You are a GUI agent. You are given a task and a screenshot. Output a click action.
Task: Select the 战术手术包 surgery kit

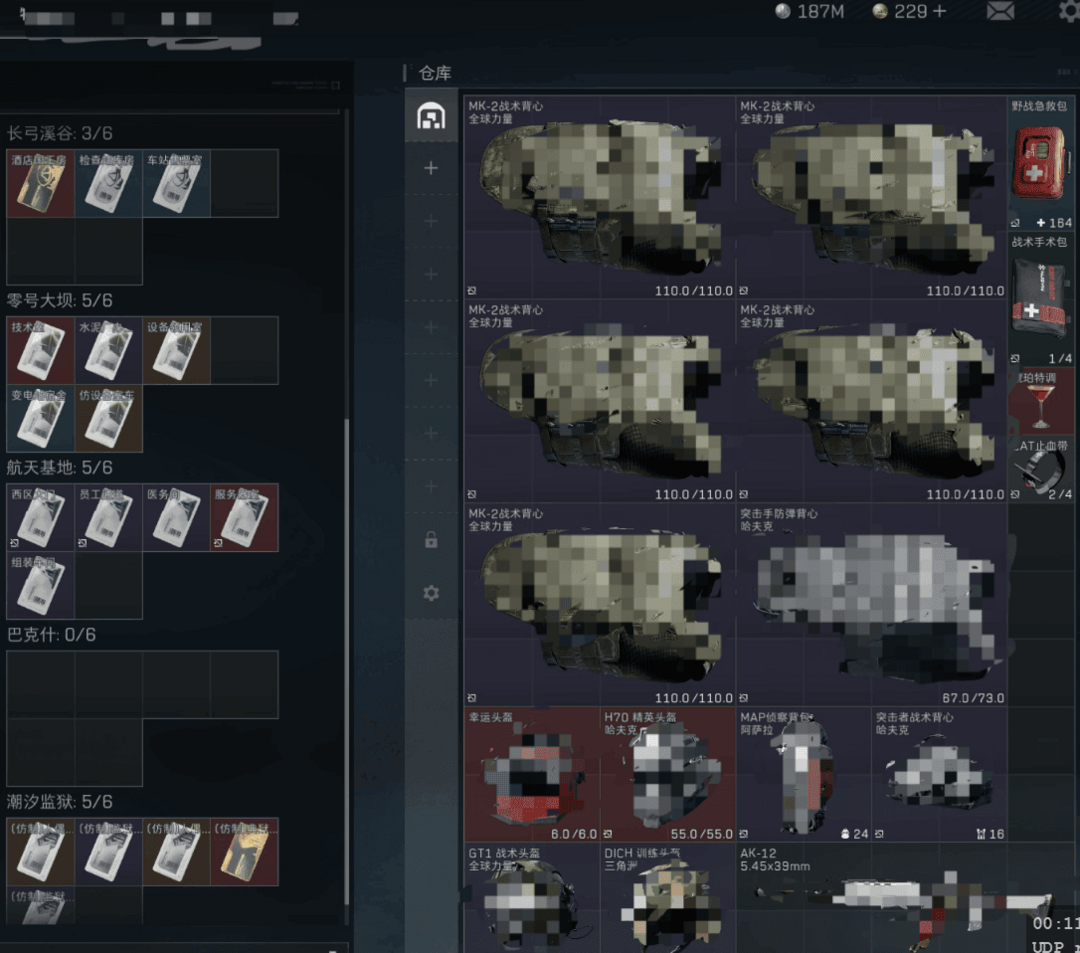[1041, 300]
